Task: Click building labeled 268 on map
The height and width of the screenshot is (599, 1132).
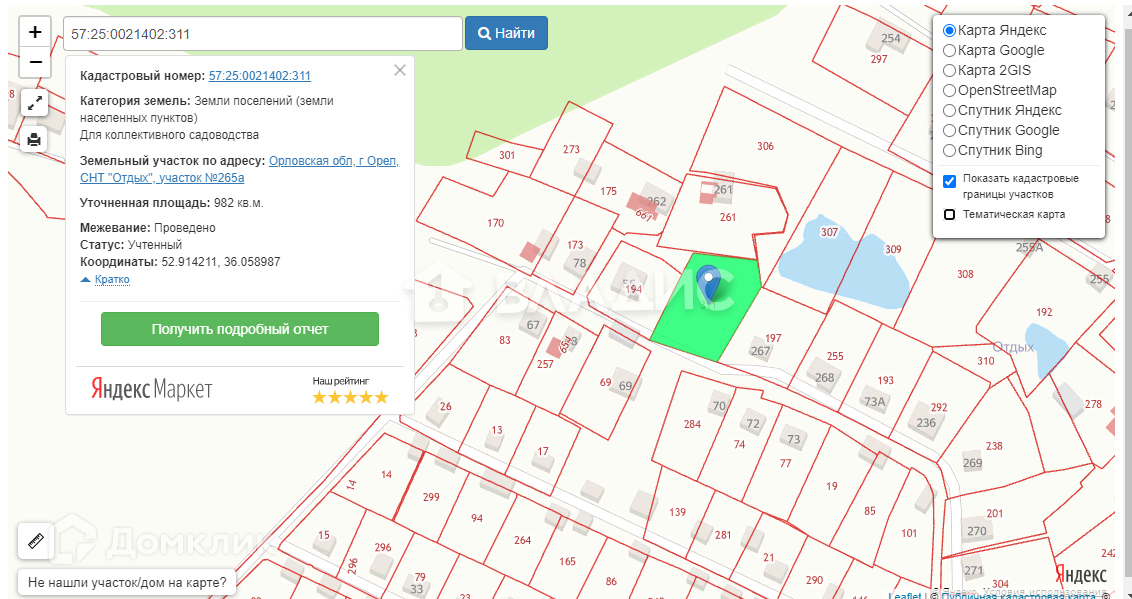Action: (824, 377)
